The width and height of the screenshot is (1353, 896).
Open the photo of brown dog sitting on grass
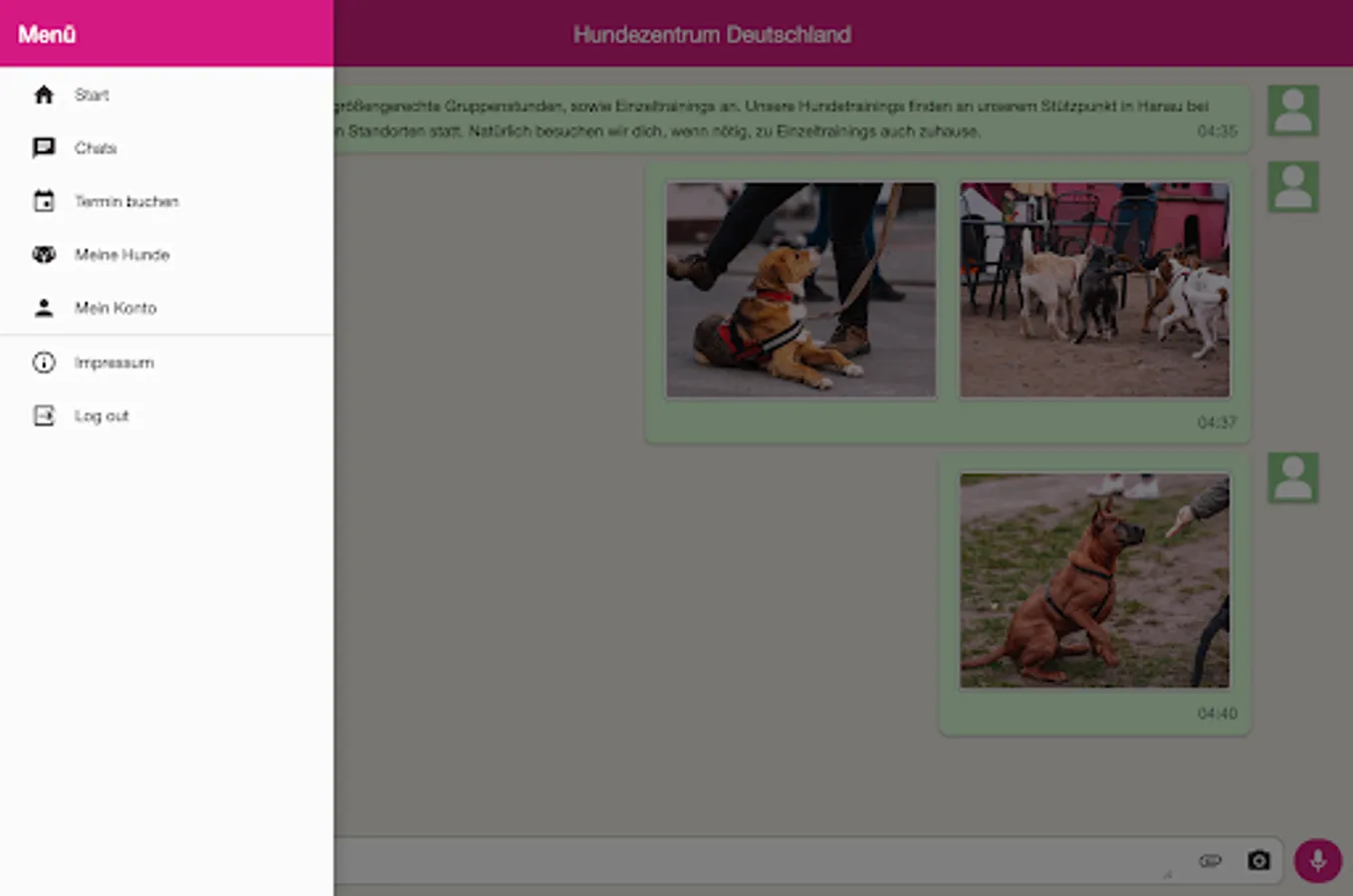pyautogui.click(x=1094, y=580)
